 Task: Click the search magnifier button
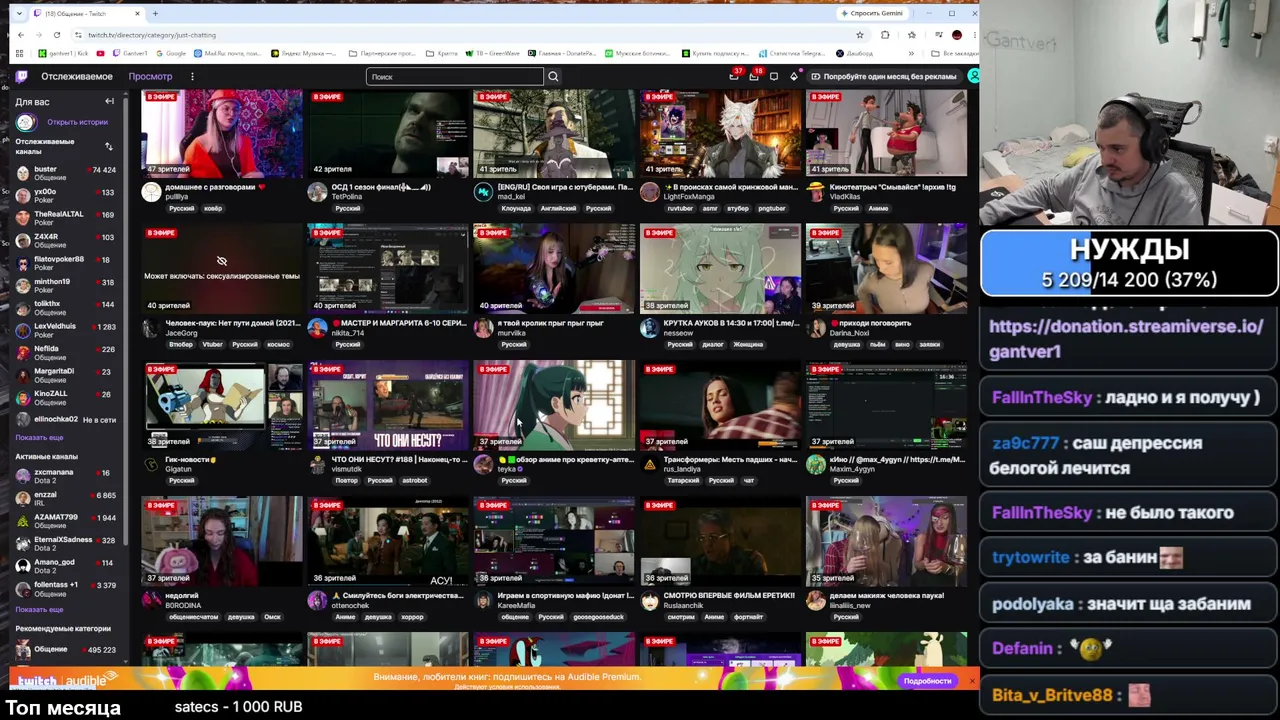pos(553,76)
